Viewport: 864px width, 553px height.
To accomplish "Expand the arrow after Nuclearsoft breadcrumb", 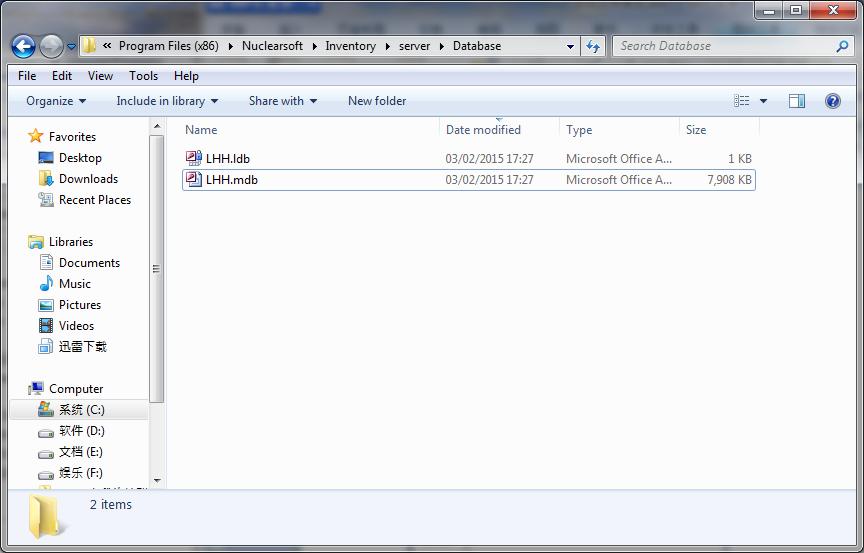I will [x=314, y=47].
